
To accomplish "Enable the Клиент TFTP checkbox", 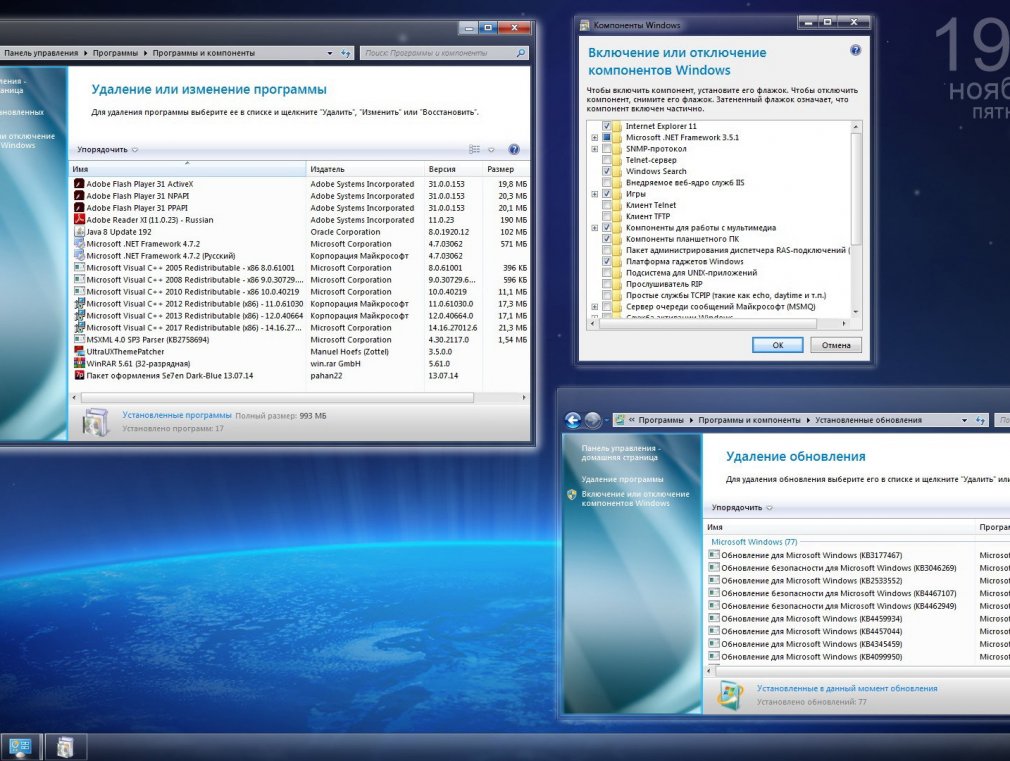I will pyautogui.click(x=606, y=217).
